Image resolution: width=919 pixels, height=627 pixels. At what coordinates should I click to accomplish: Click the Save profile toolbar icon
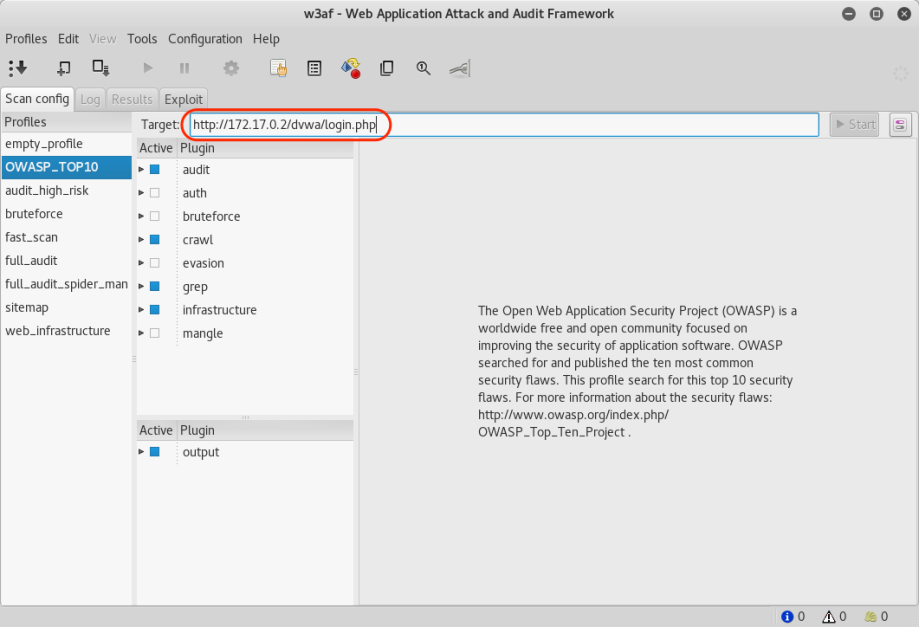101,68
